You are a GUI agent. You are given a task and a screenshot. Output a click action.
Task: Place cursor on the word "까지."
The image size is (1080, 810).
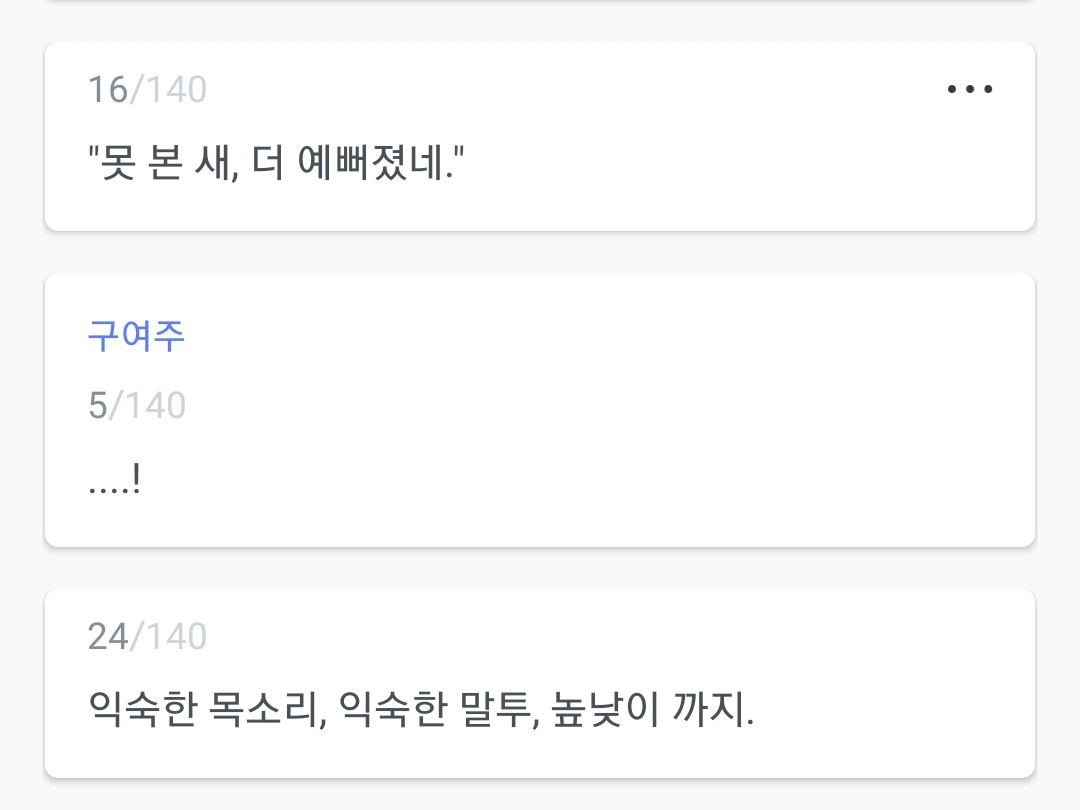click(x=716, y=711)
